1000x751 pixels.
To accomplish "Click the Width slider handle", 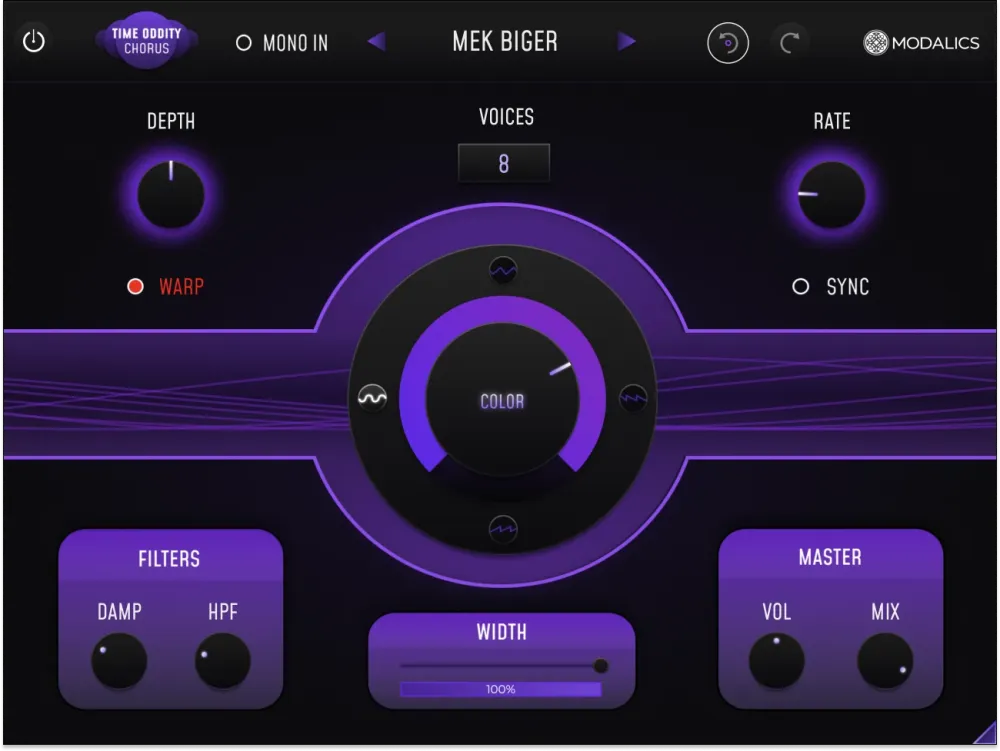I will pyautogui.click(x=600, y=666).
